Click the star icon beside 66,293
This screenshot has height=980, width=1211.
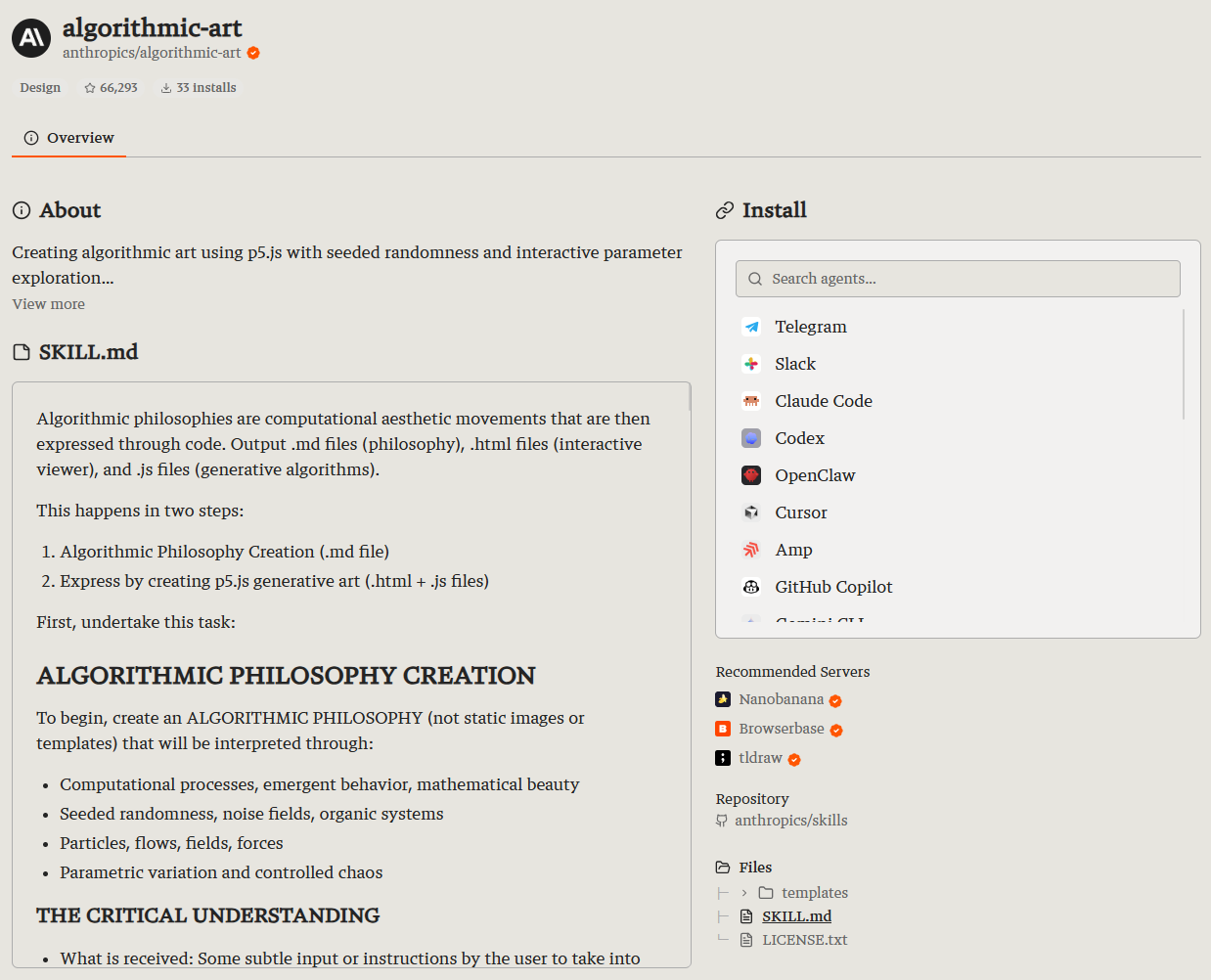point(90,88)
